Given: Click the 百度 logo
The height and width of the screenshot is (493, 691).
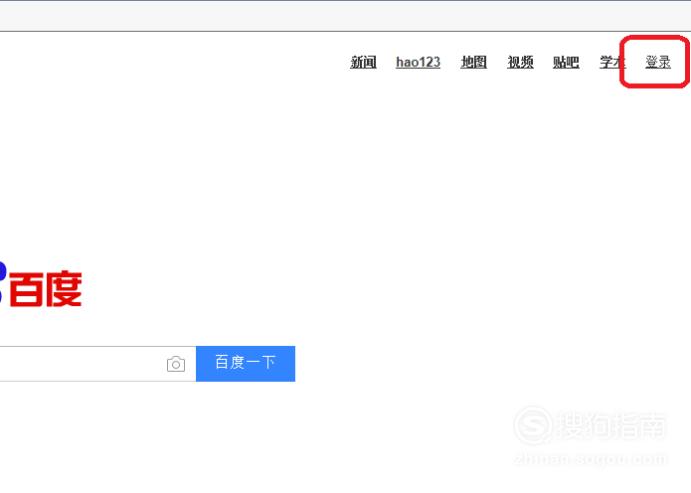Looking at the screenshot, I should tap(41, 288).
